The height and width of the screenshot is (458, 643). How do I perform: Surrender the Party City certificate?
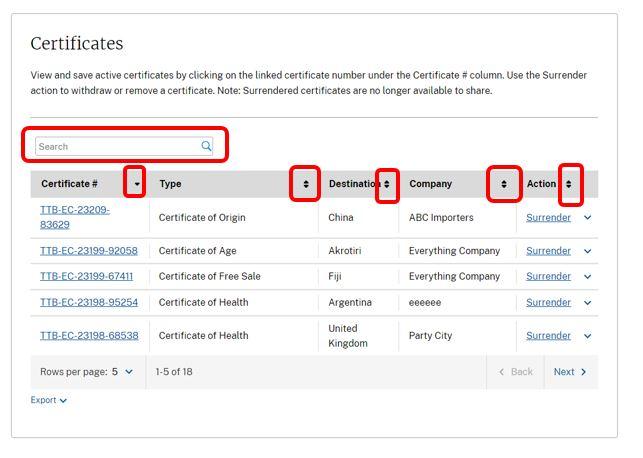548,336
